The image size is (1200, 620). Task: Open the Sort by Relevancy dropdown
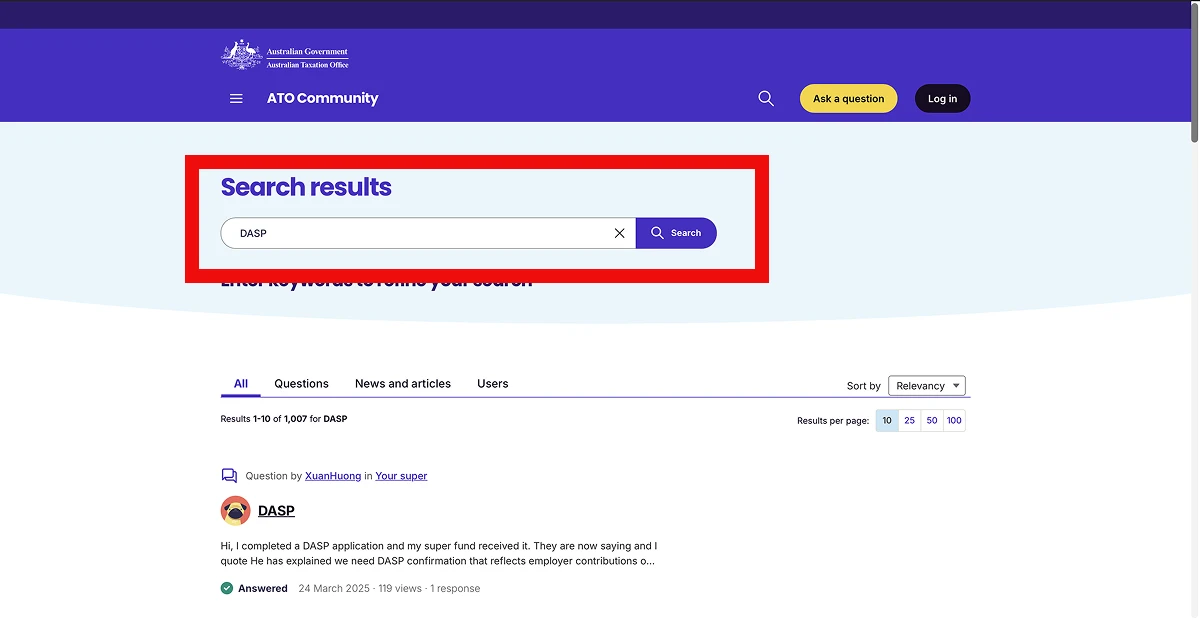pos(926,386)
